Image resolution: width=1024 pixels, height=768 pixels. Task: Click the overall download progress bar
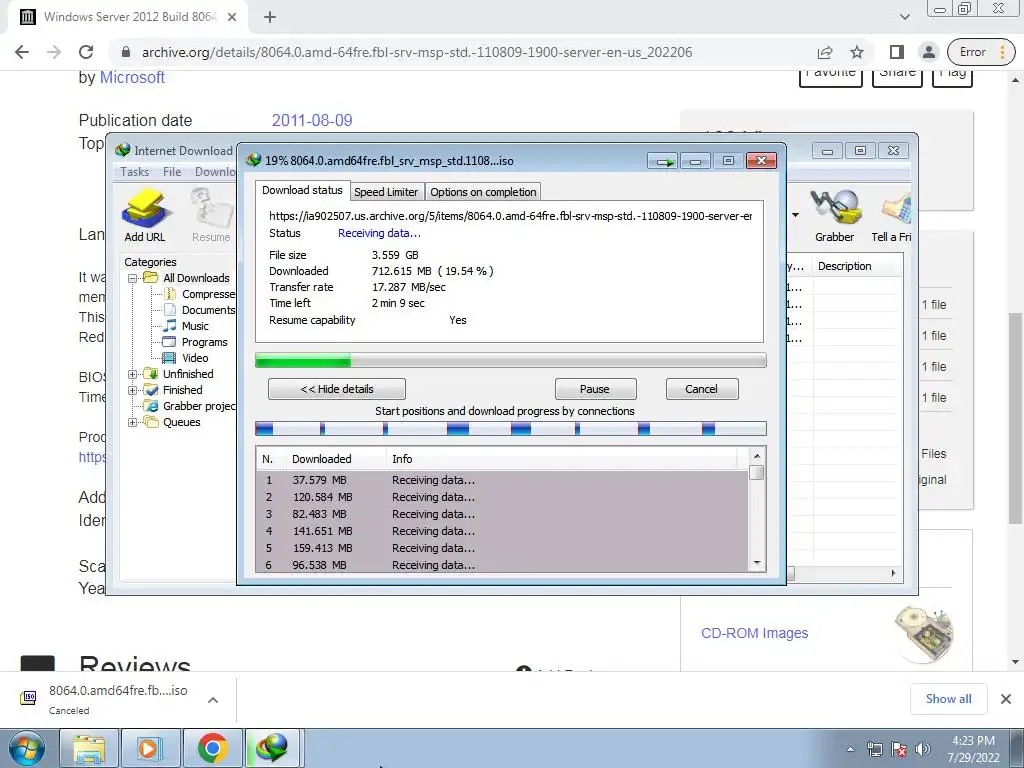point(510,360)
